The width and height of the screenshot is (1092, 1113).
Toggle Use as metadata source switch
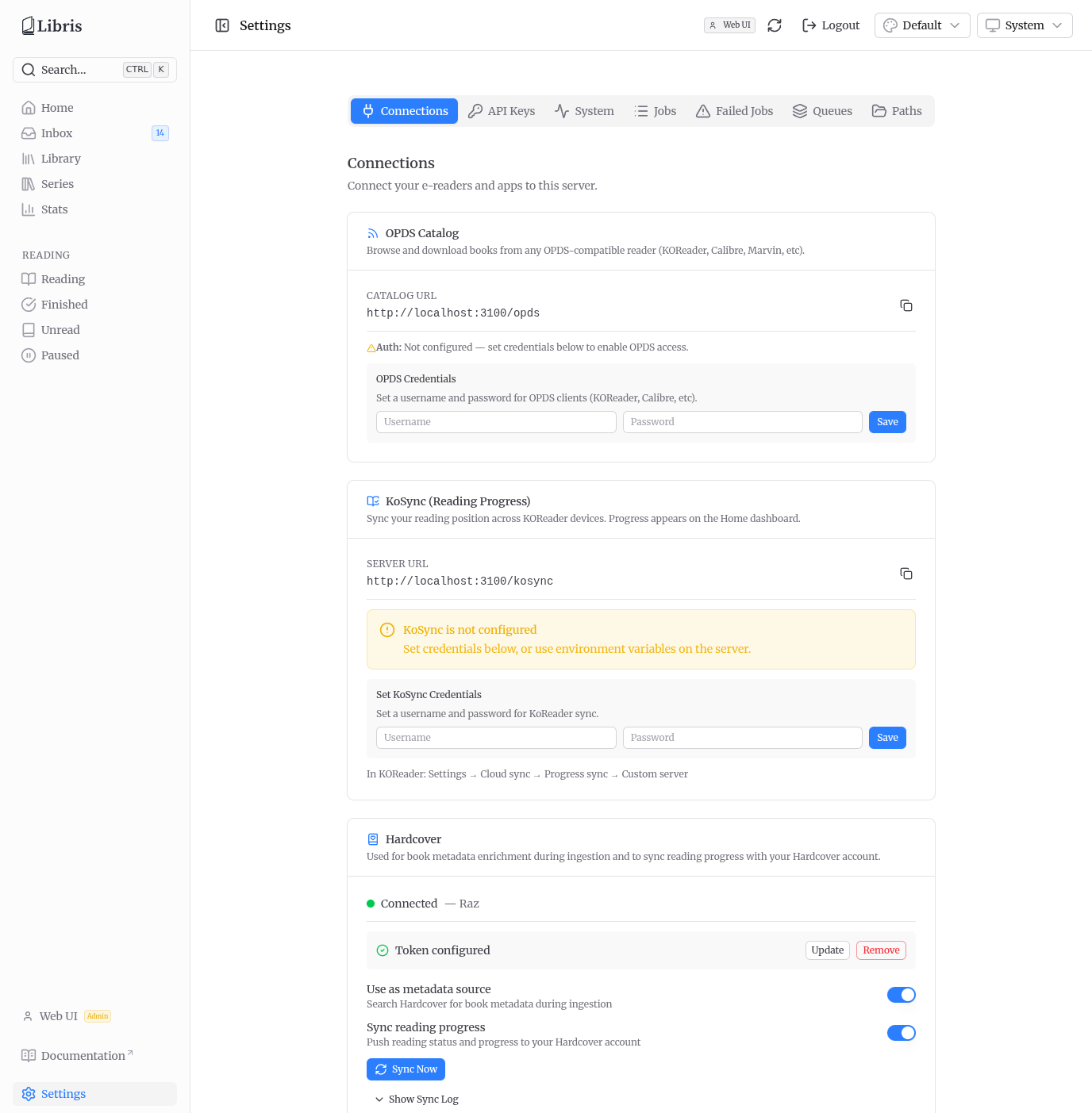point(901,995)
